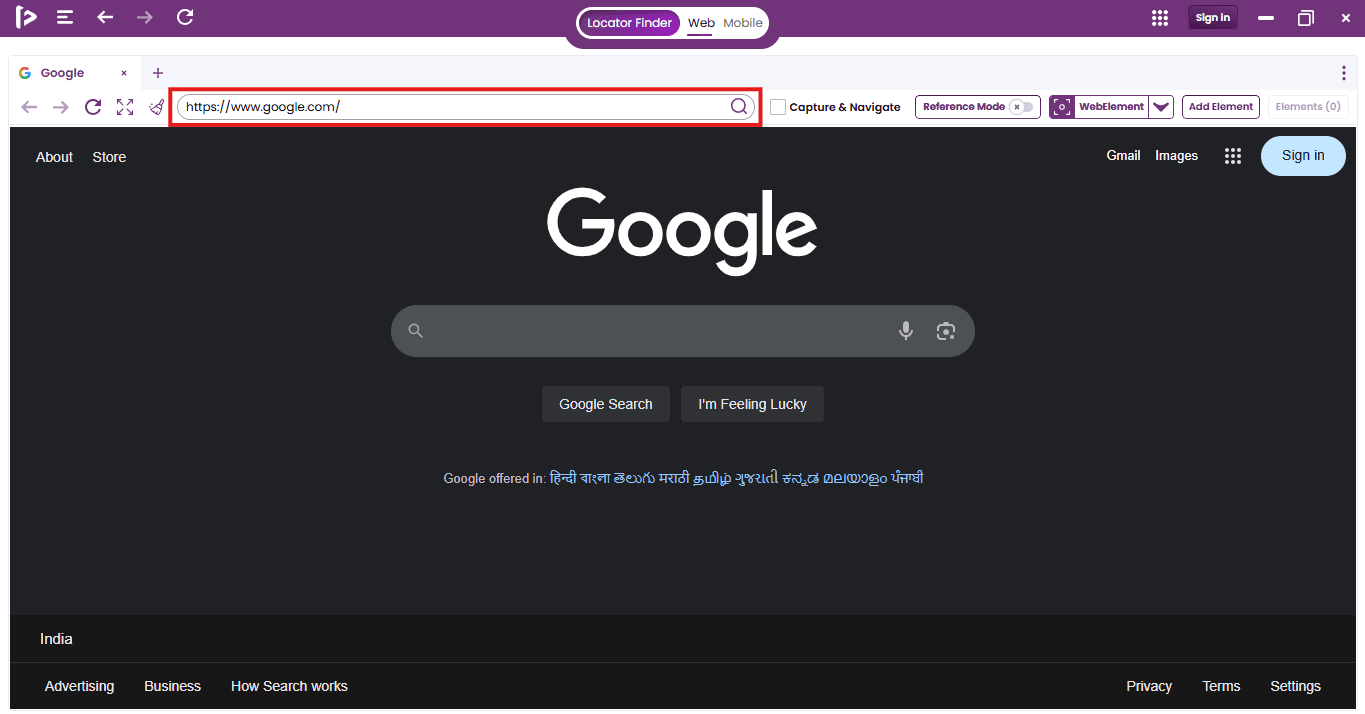Open the Gmail link
The image size is (1365, 714).
click(1123, 155)
